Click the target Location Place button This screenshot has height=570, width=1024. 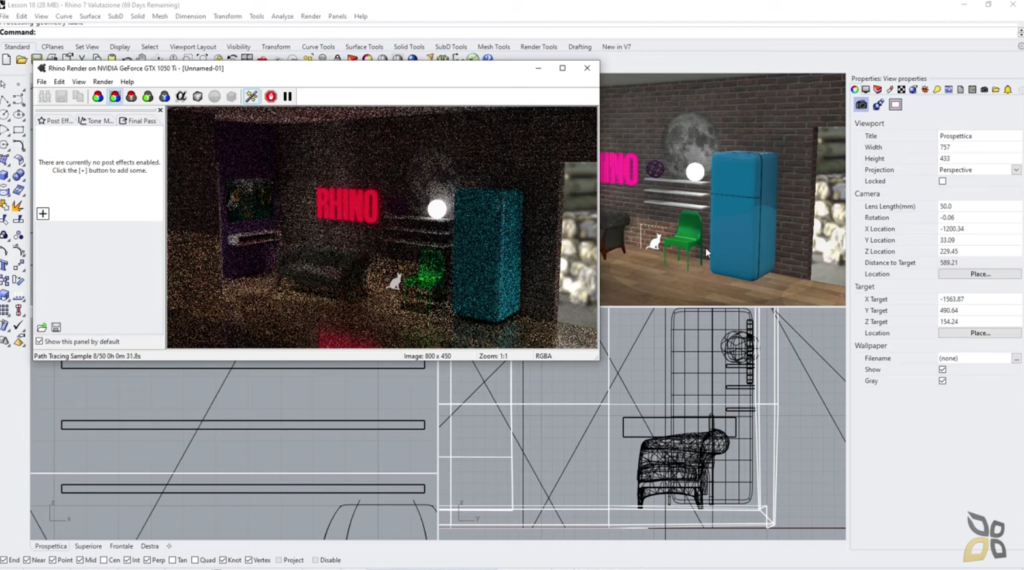coord(980,333)
